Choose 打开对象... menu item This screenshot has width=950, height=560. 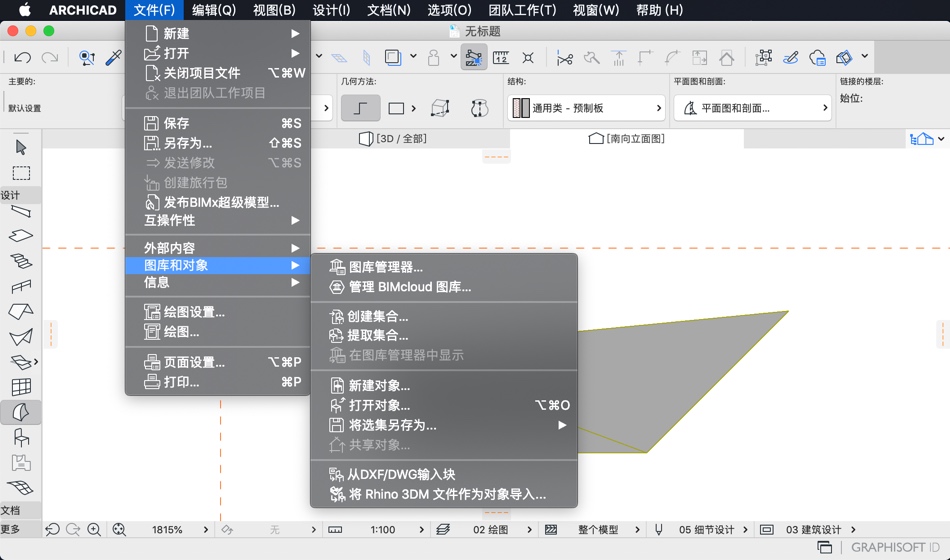point(443,405)
